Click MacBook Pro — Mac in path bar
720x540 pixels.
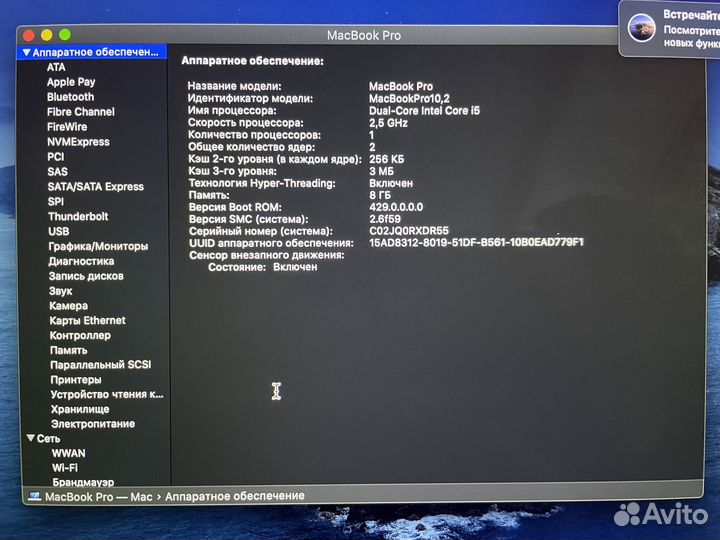(x=98, y=497)
